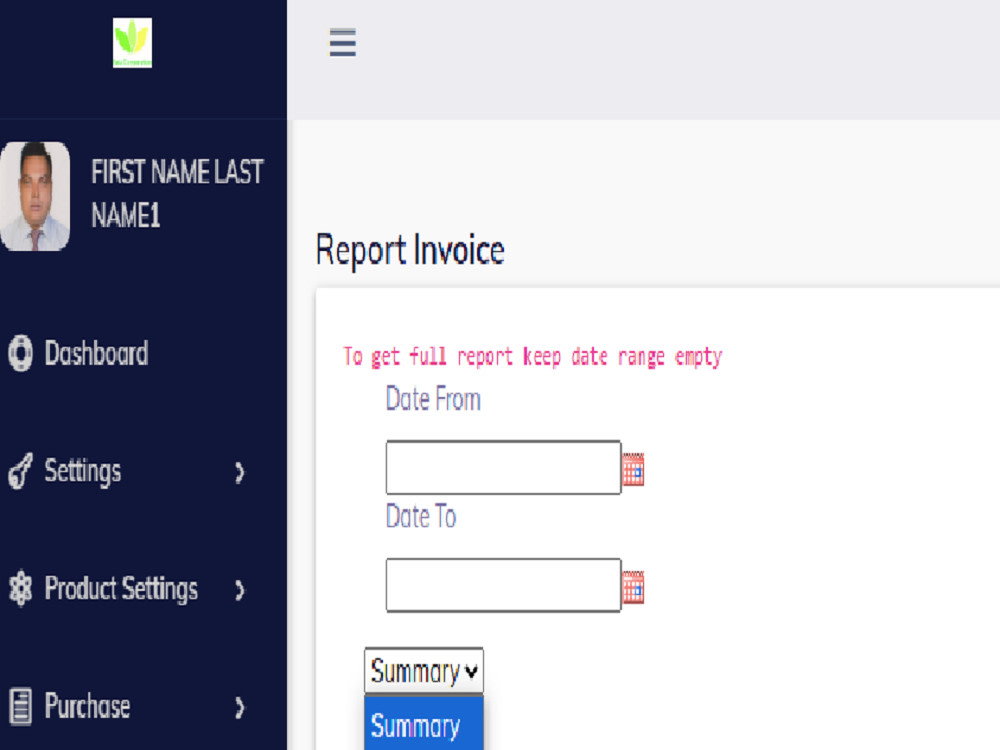Screen dimensions: 1000x750
Task: Click the FIRST NAME LAST NAME1 username
Action: 177,193
